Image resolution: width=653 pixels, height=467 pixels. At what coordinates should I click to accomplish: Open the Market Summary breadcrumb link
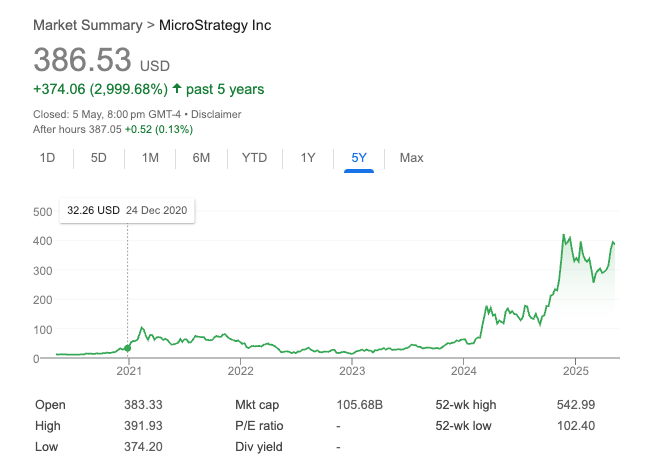(x=87, y=24)
